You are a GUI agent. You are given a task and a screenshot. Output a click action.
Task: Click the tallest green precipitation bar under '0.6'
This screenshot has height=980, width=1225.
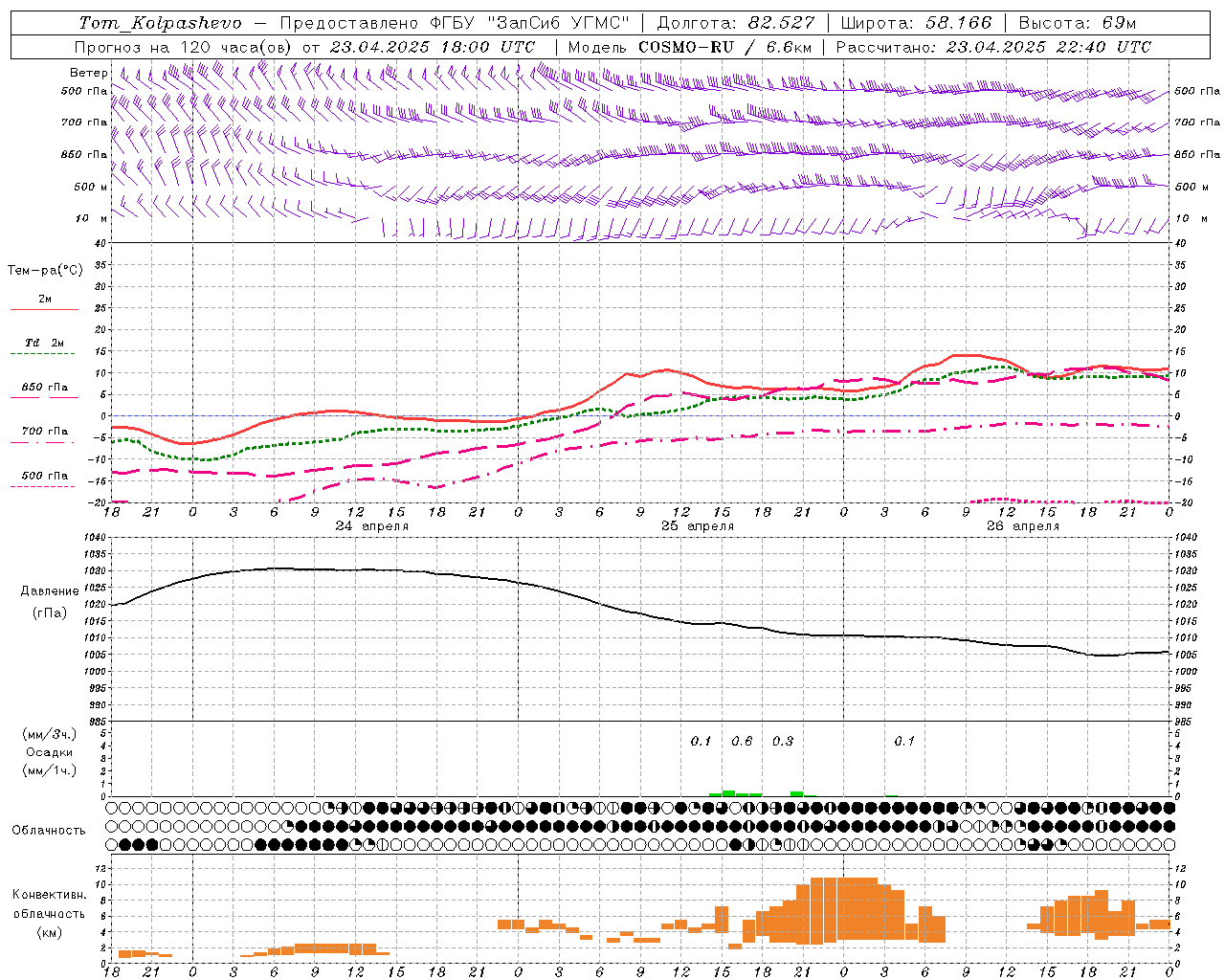[728, 793]
